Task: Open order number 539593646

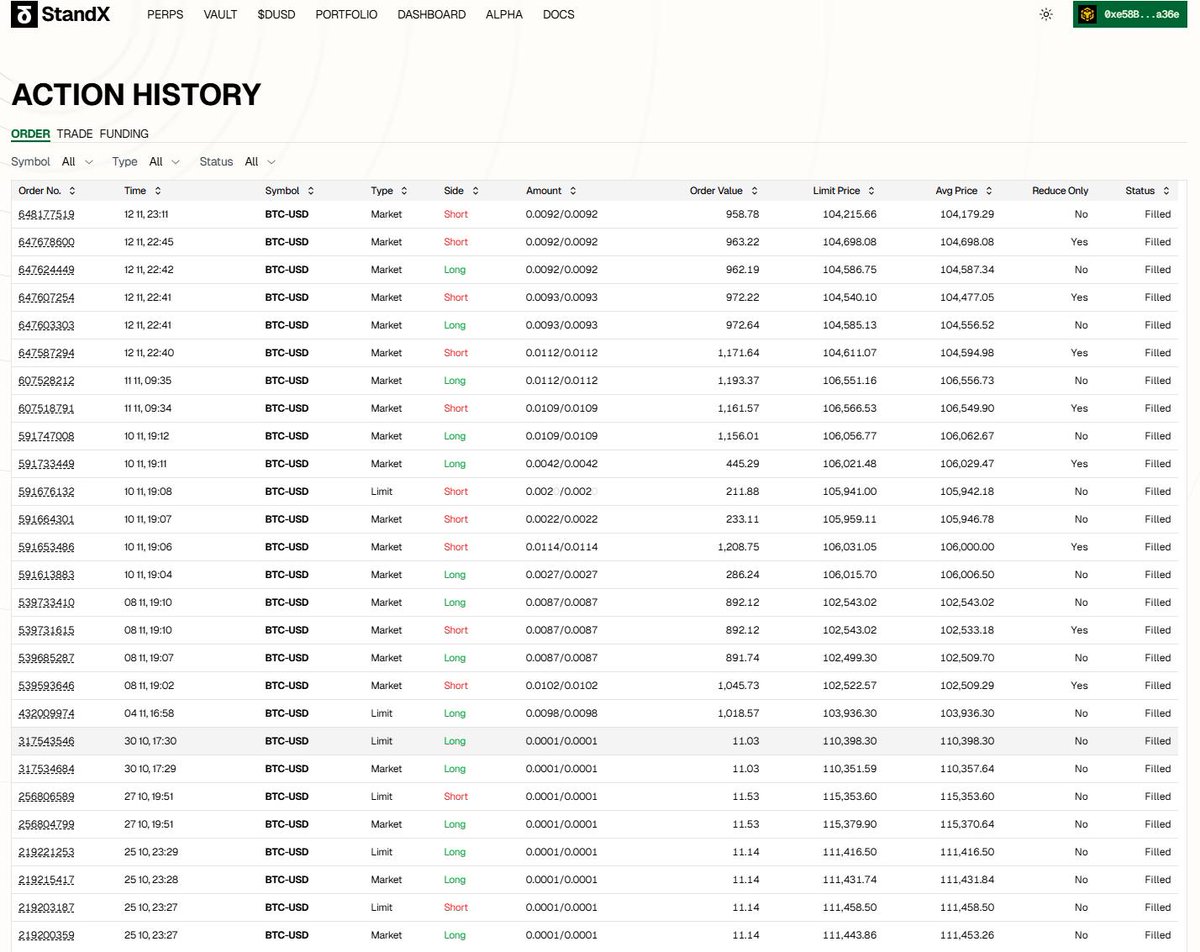Action: coord(47,686)
